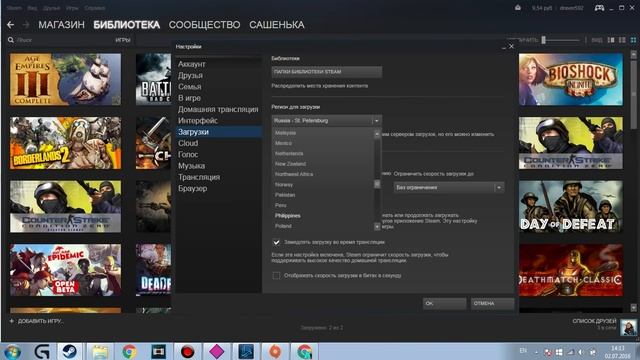This screenshot has width=640, height=360.
Task: Open the САШЕНЬКА profile tab
Action: 277,25
